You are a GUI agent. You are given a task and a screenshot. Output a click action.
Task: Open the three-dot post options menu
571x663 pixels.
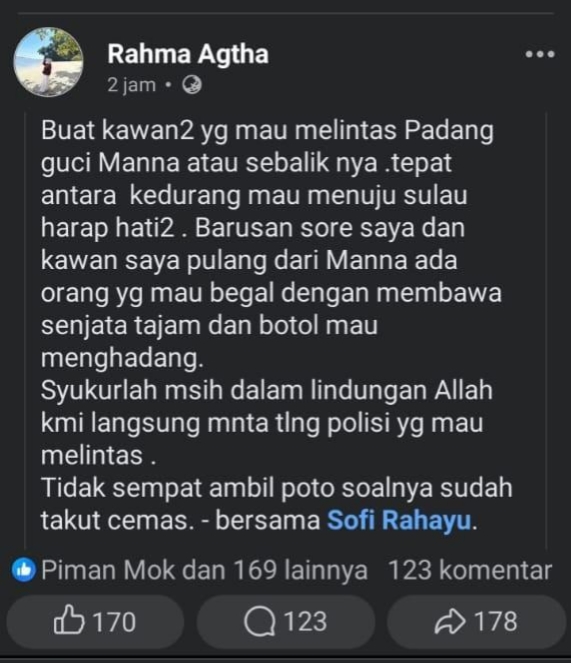click(x=540, y=54)
